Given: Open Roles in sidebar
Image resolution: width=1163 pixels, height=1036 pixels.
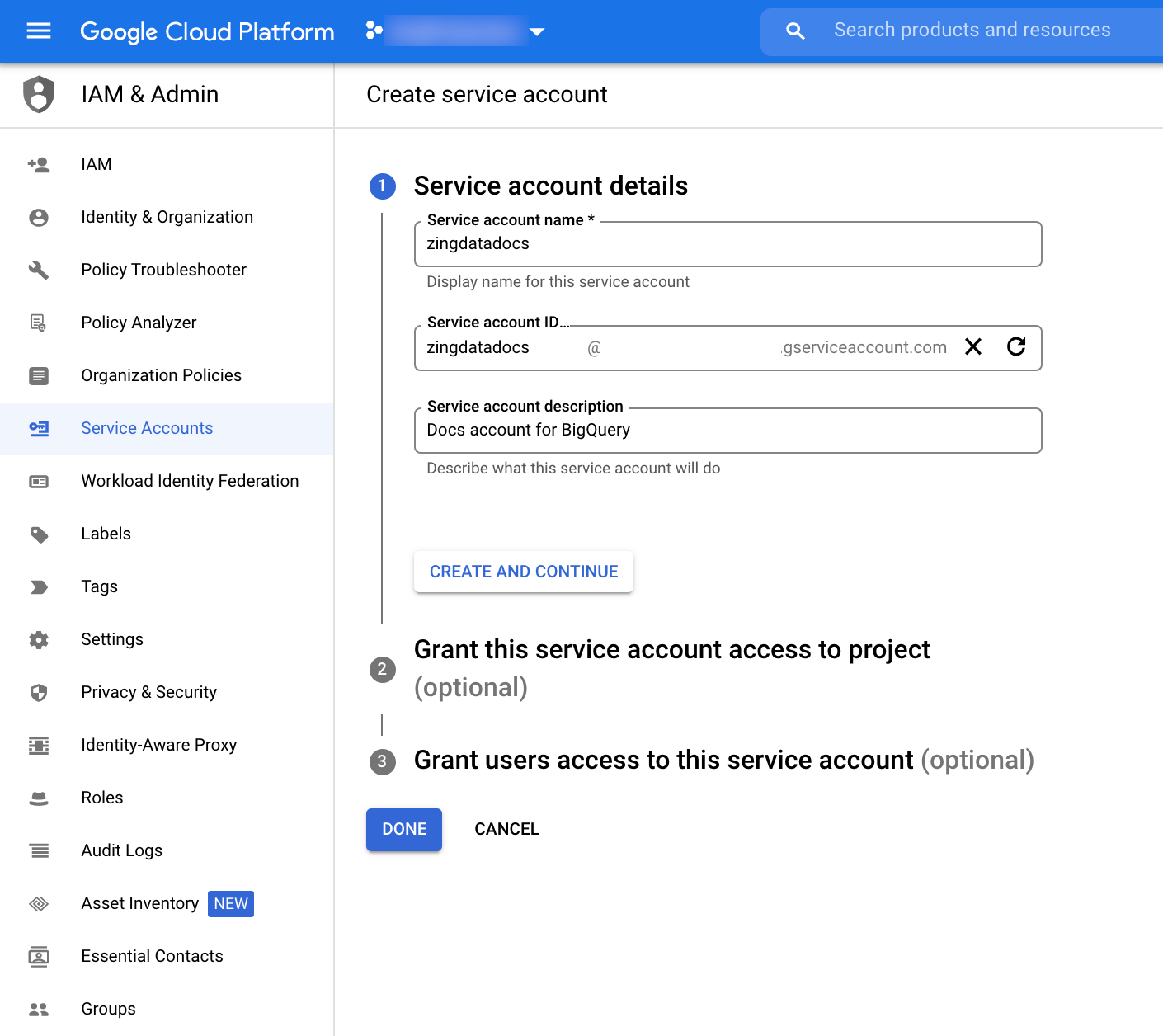Looking at the screenshot, I should coord(167,798).
